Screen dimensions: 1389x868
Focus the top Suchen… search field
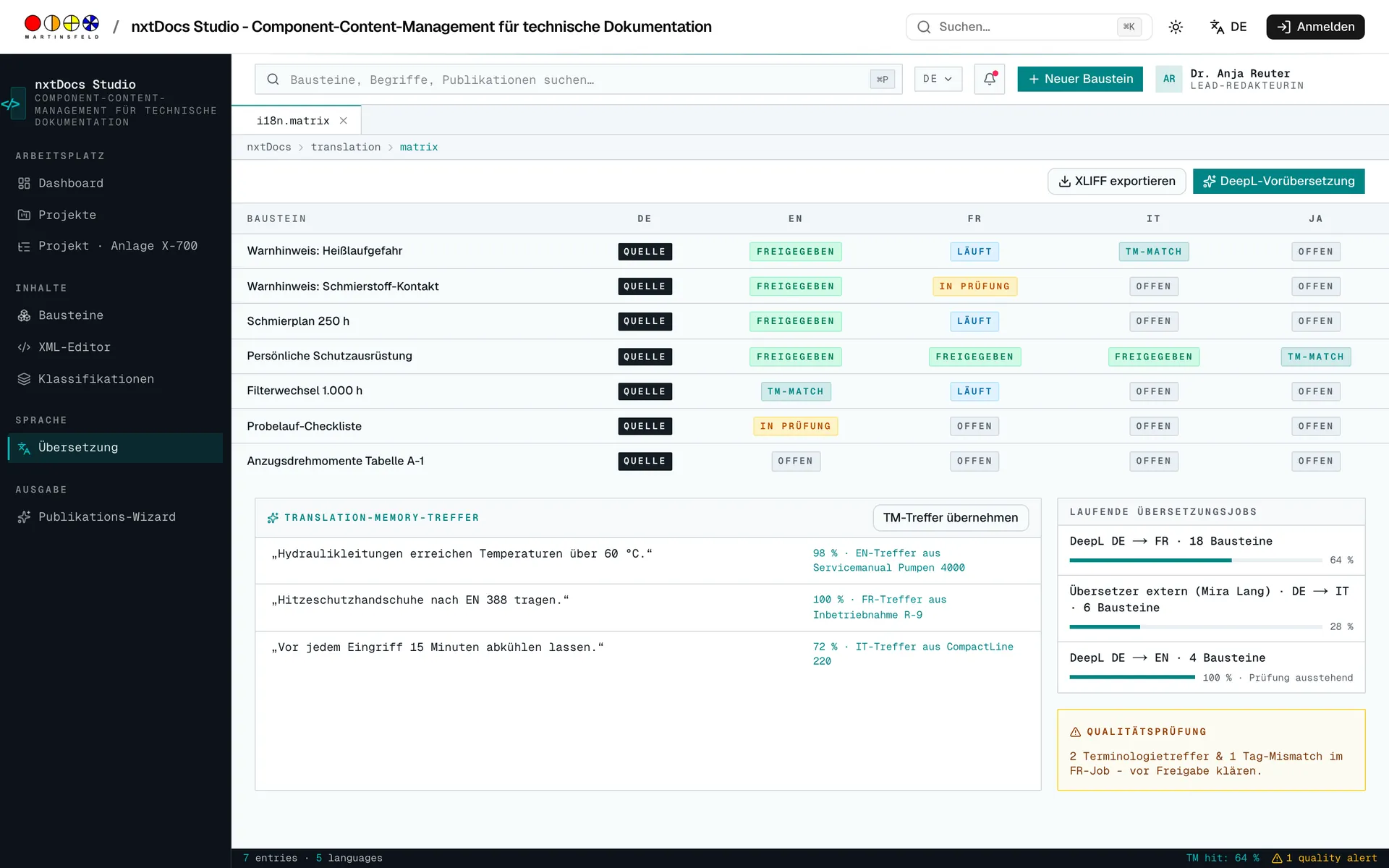pyautogui.click(x=1028, y=27)
